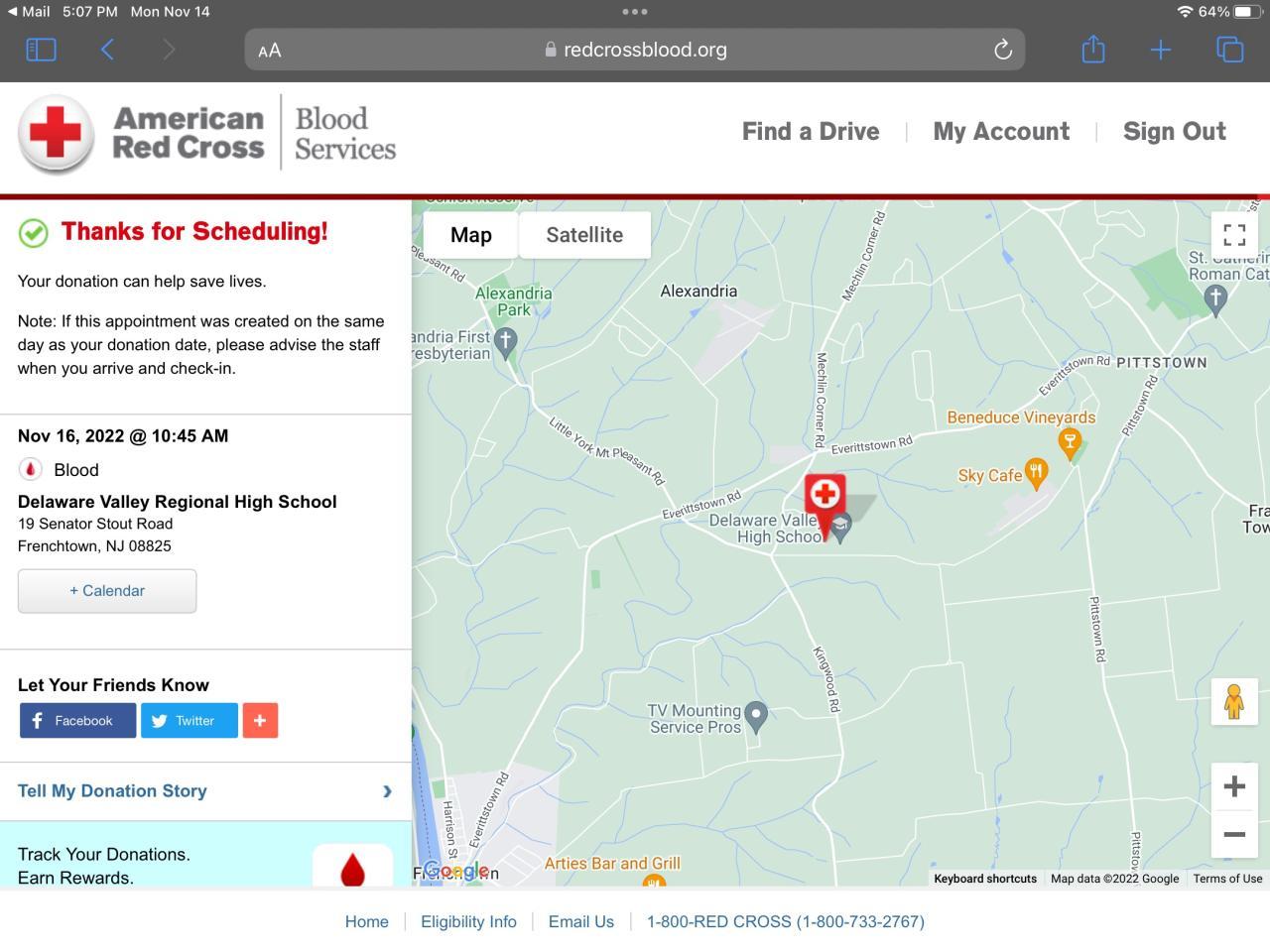Switch map to Satellite view
1270x952 pixels.
click(584, 235)
